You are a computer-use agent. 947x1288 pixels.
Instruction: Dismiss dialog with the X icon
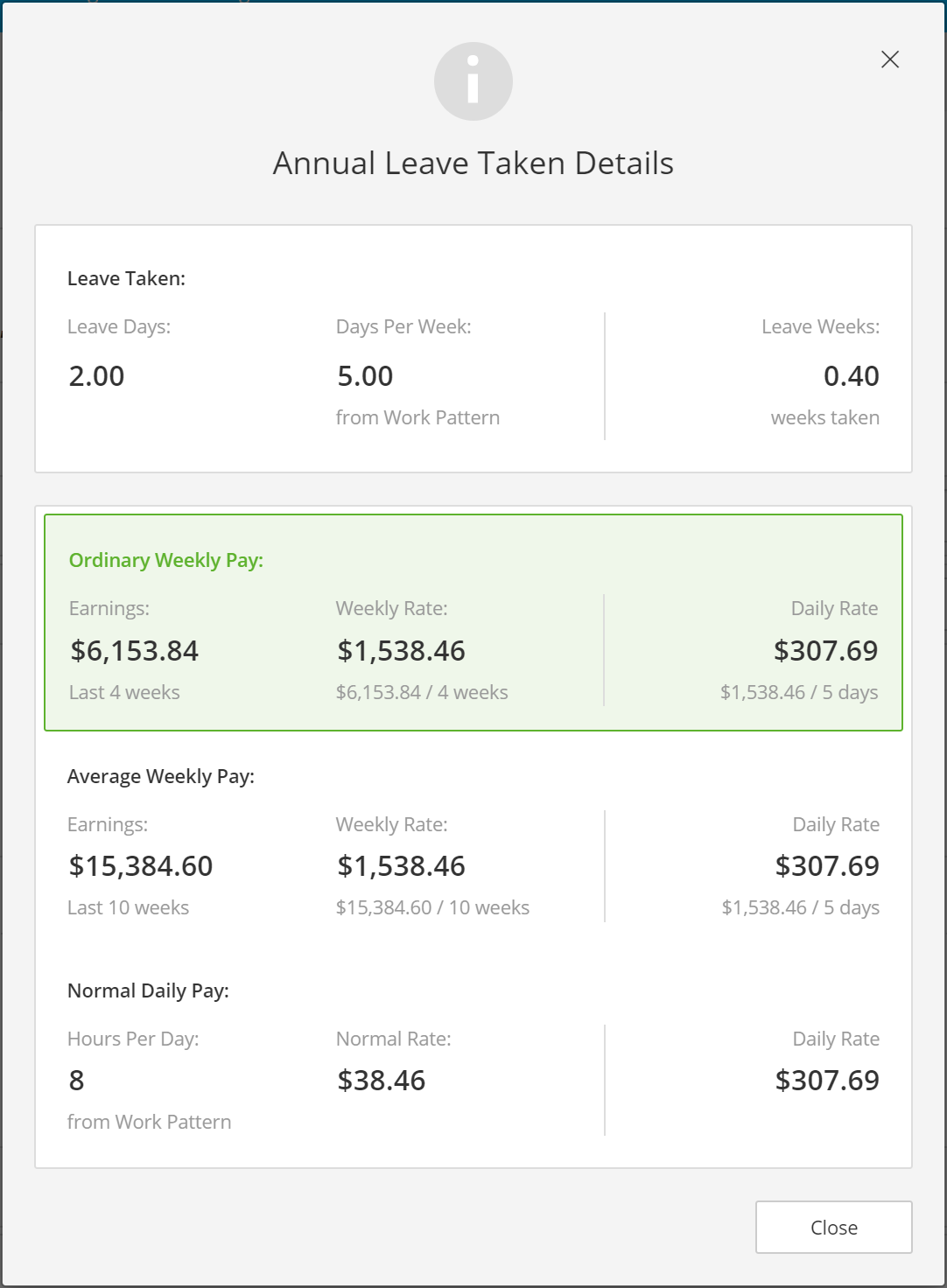point(890,59)
